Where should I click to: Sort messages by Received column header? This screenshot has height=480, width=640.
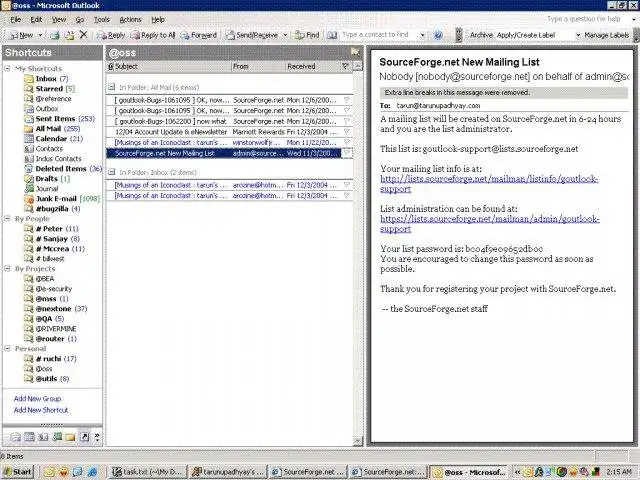[x=312, y=66]
